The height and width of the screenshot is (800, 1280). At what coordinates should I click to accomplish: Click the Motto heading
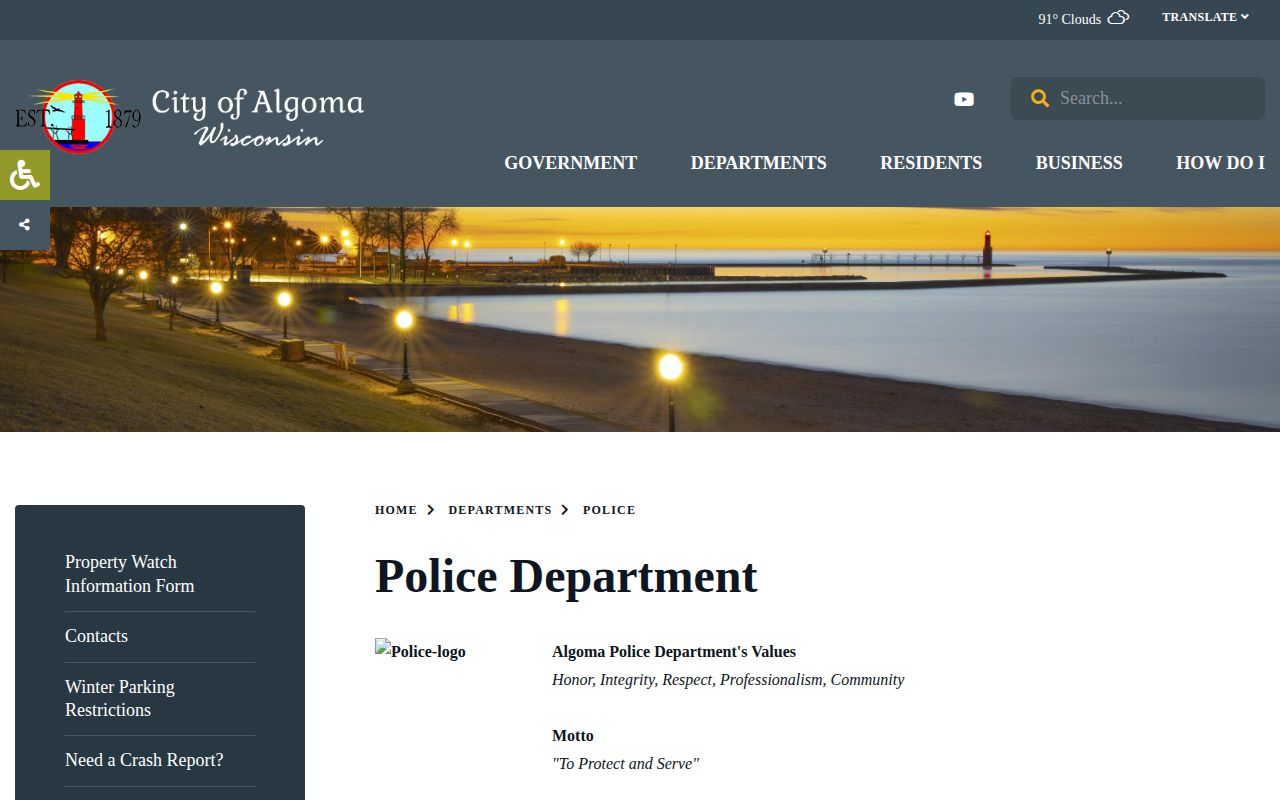[573, 736]
